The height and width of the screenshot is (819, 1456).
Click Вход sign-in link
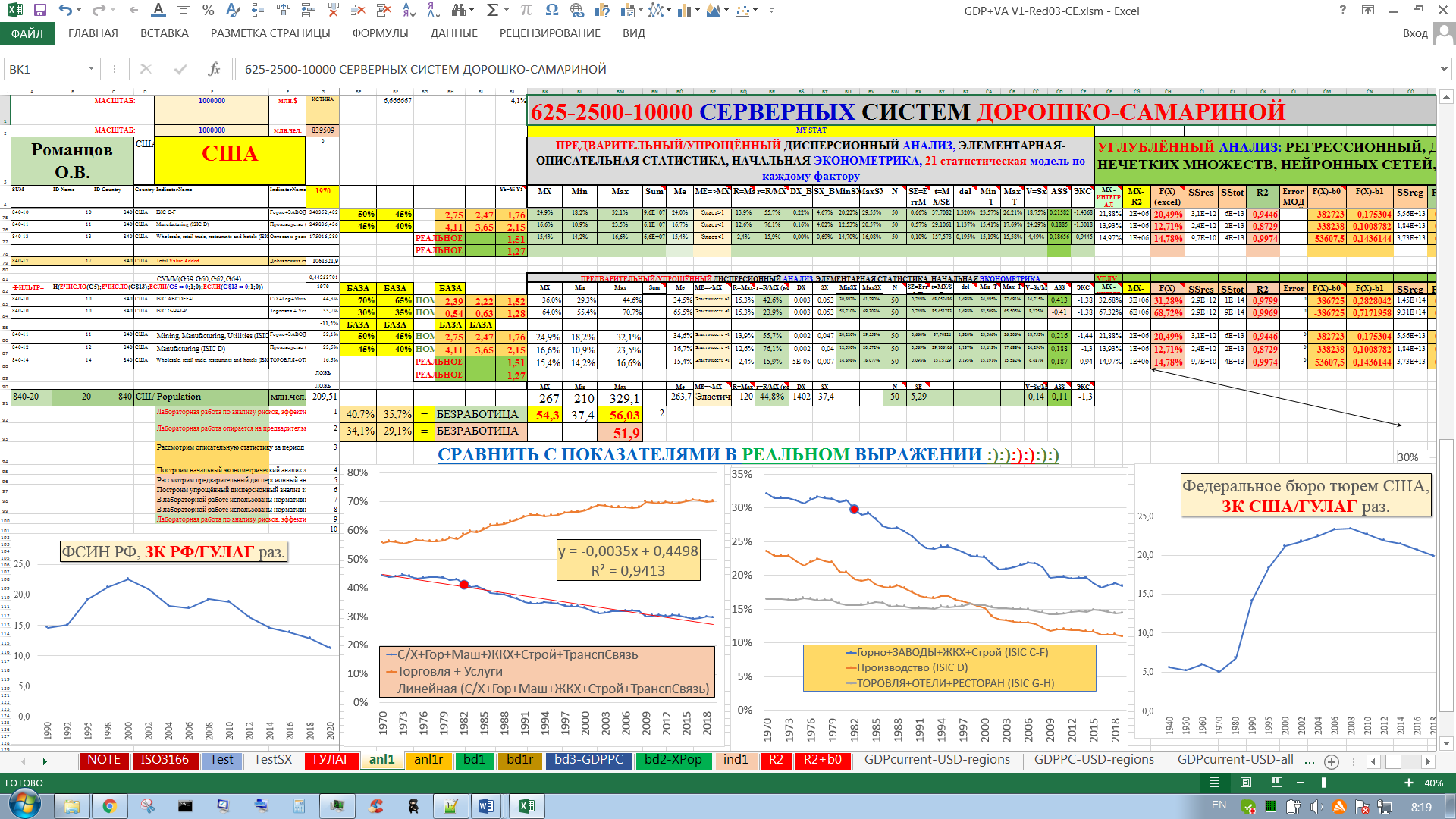point(1415,33)
